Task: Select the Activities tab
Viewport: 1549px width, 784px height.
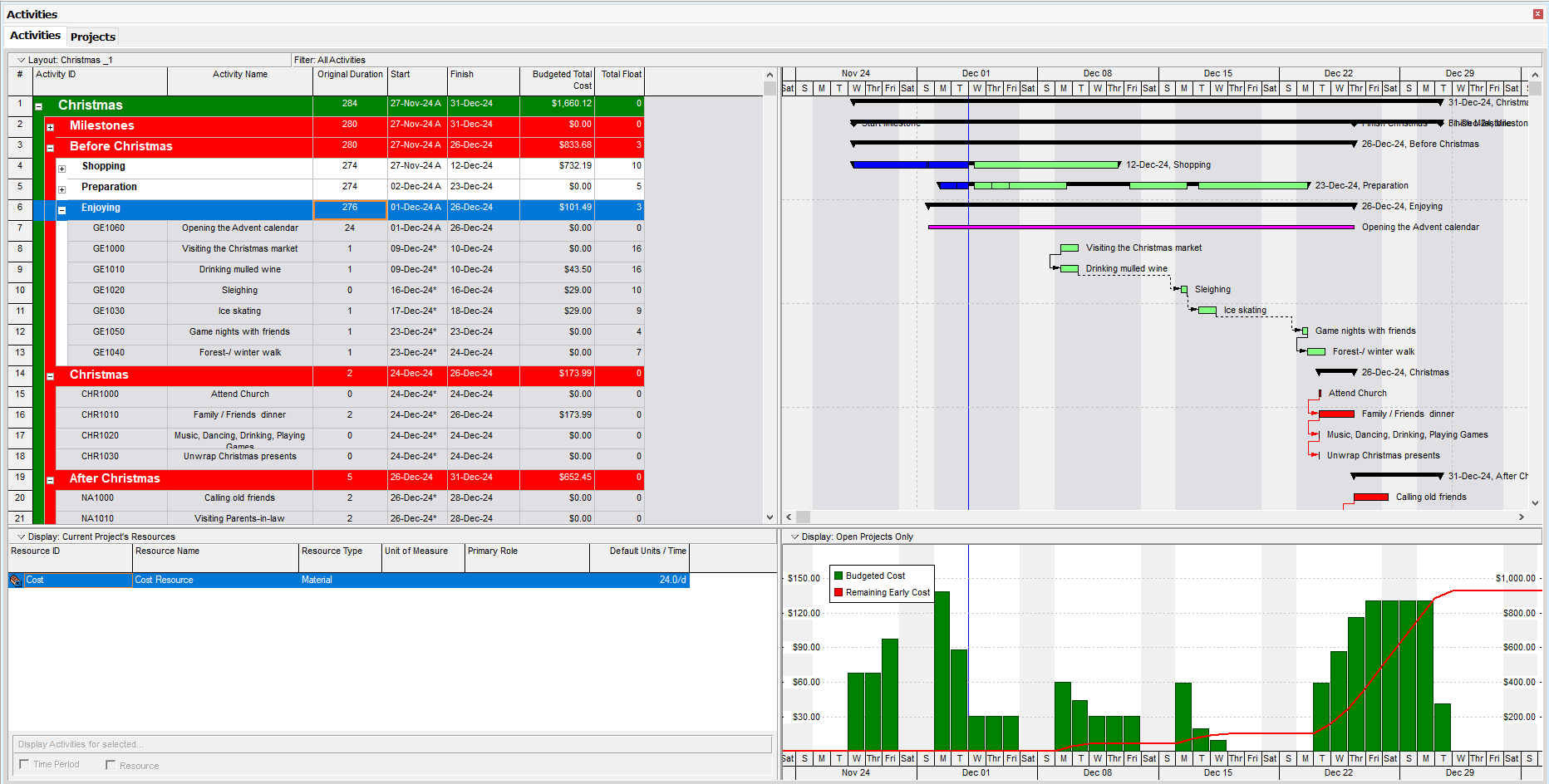Action: coord(35,36)
